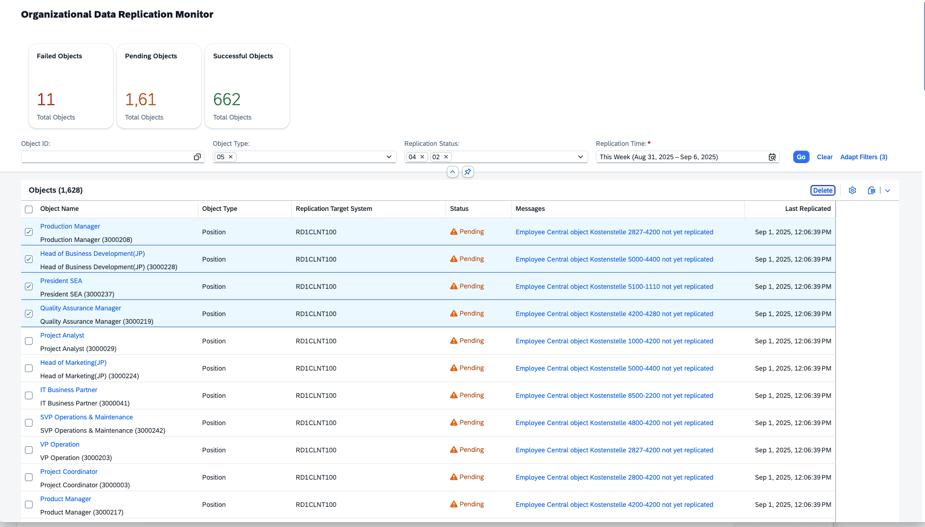Click the Clear filters button
The height and width of the screenshot is (527, 925).
click(x=824, y=157)
